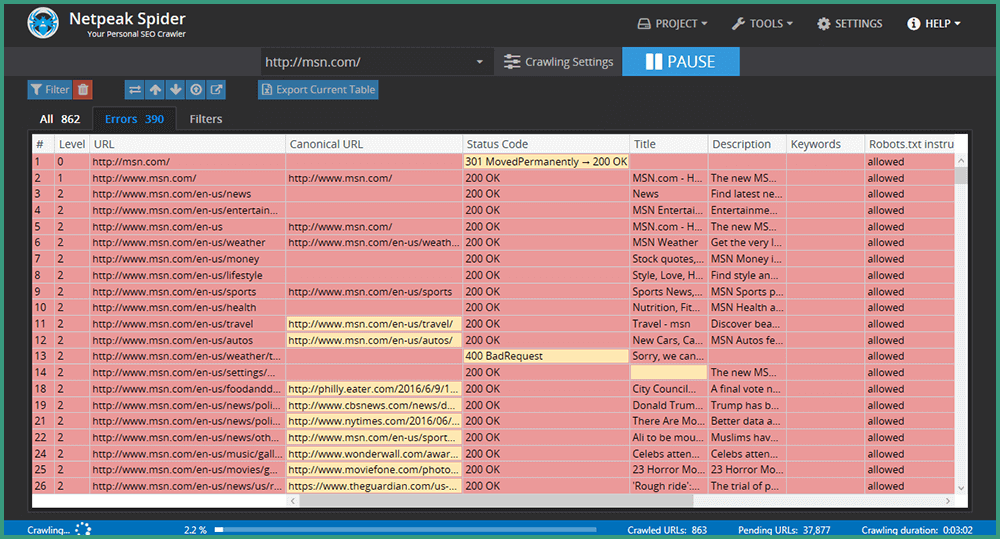1000x539 pixels.
Task: Select URL 'http://www.msn.com/en-us/health'
Action: [x=188, y=307]
